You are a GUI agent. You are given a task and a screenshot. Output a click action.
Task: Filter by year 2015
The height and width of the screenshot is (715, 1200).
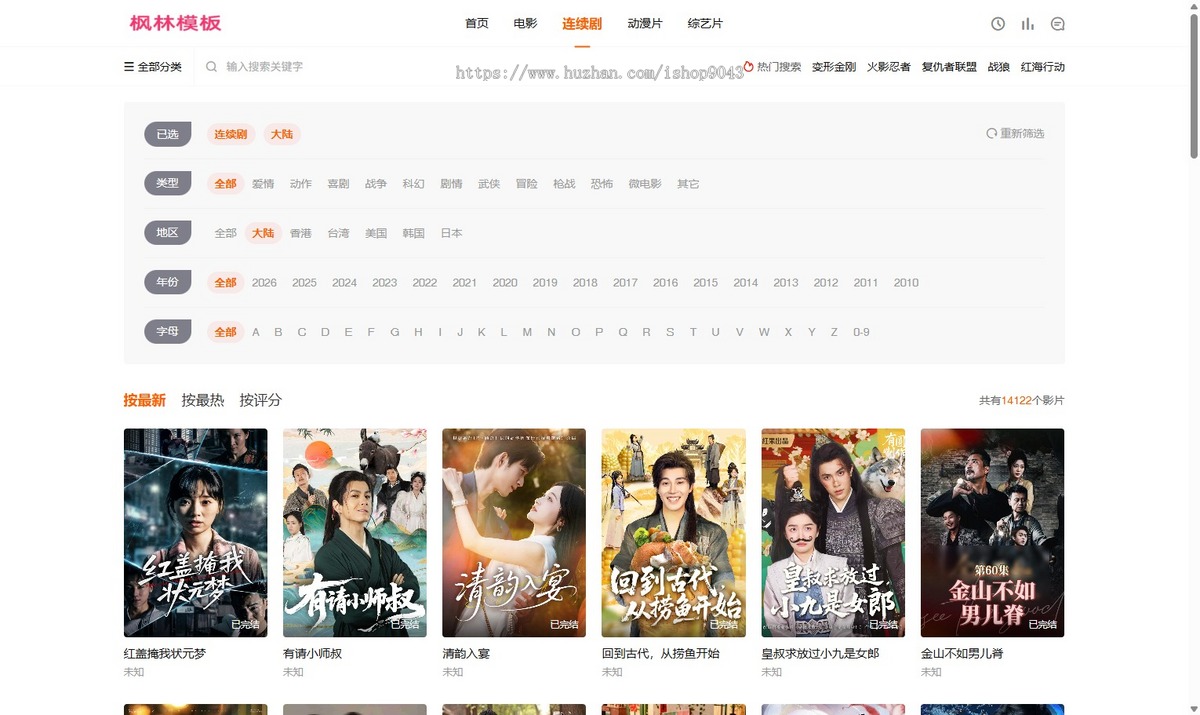click(706, 283)
